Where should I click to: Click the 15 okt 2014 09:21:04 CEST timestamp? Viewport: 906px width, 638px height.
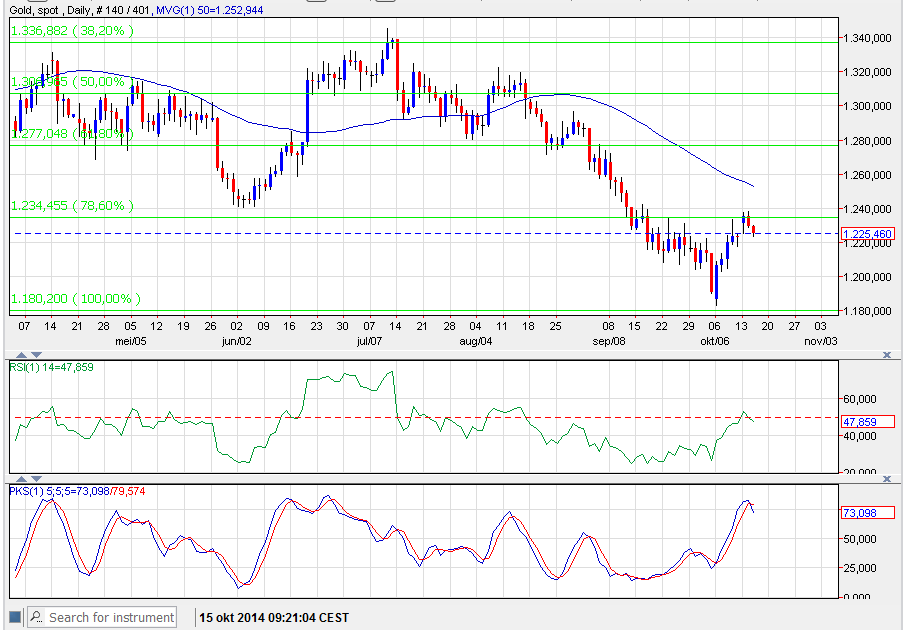coord(274,618)
